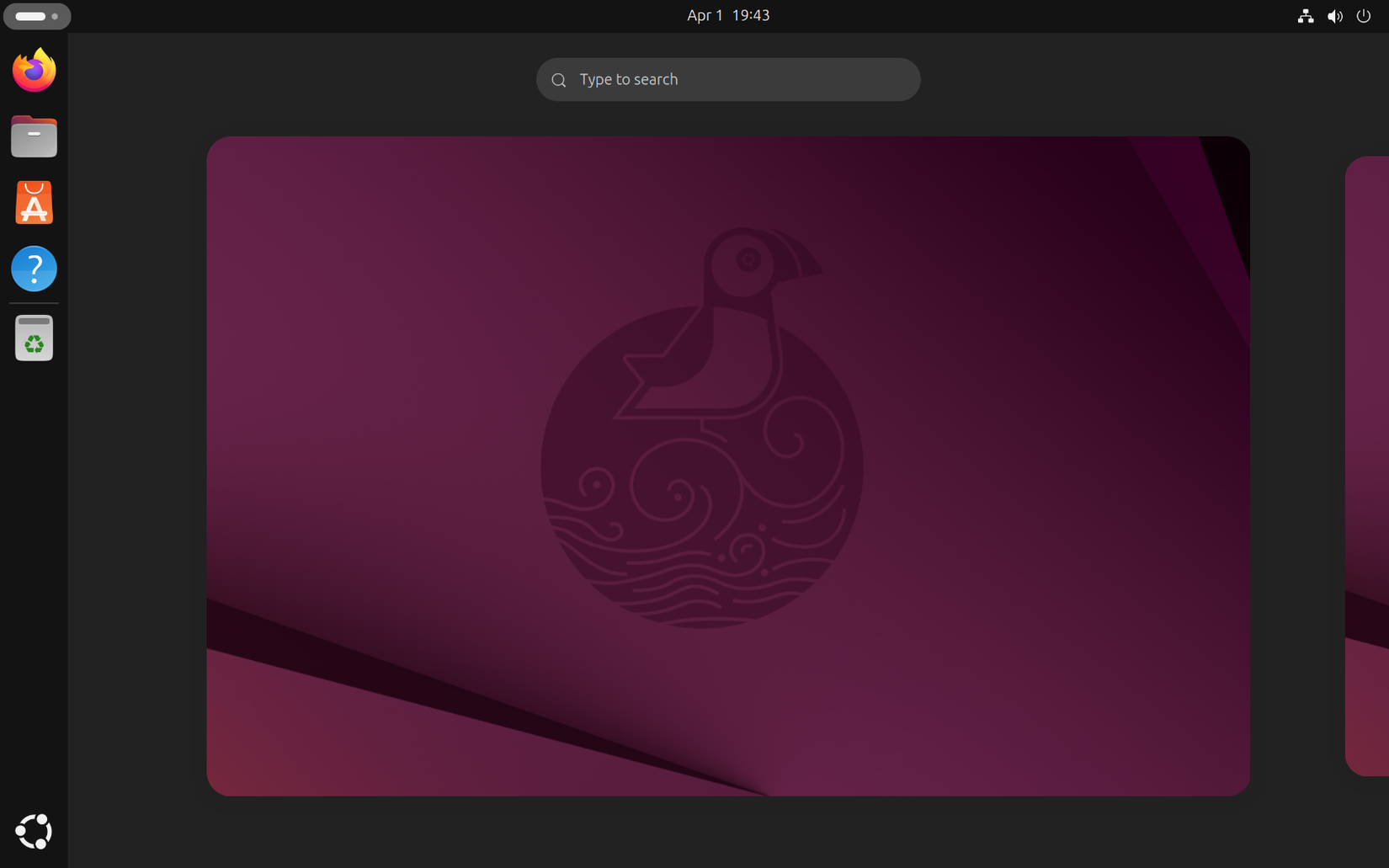Click 19:43 clock in the top bar
The width and height of the screenshot is (1389, 868).
751,15
